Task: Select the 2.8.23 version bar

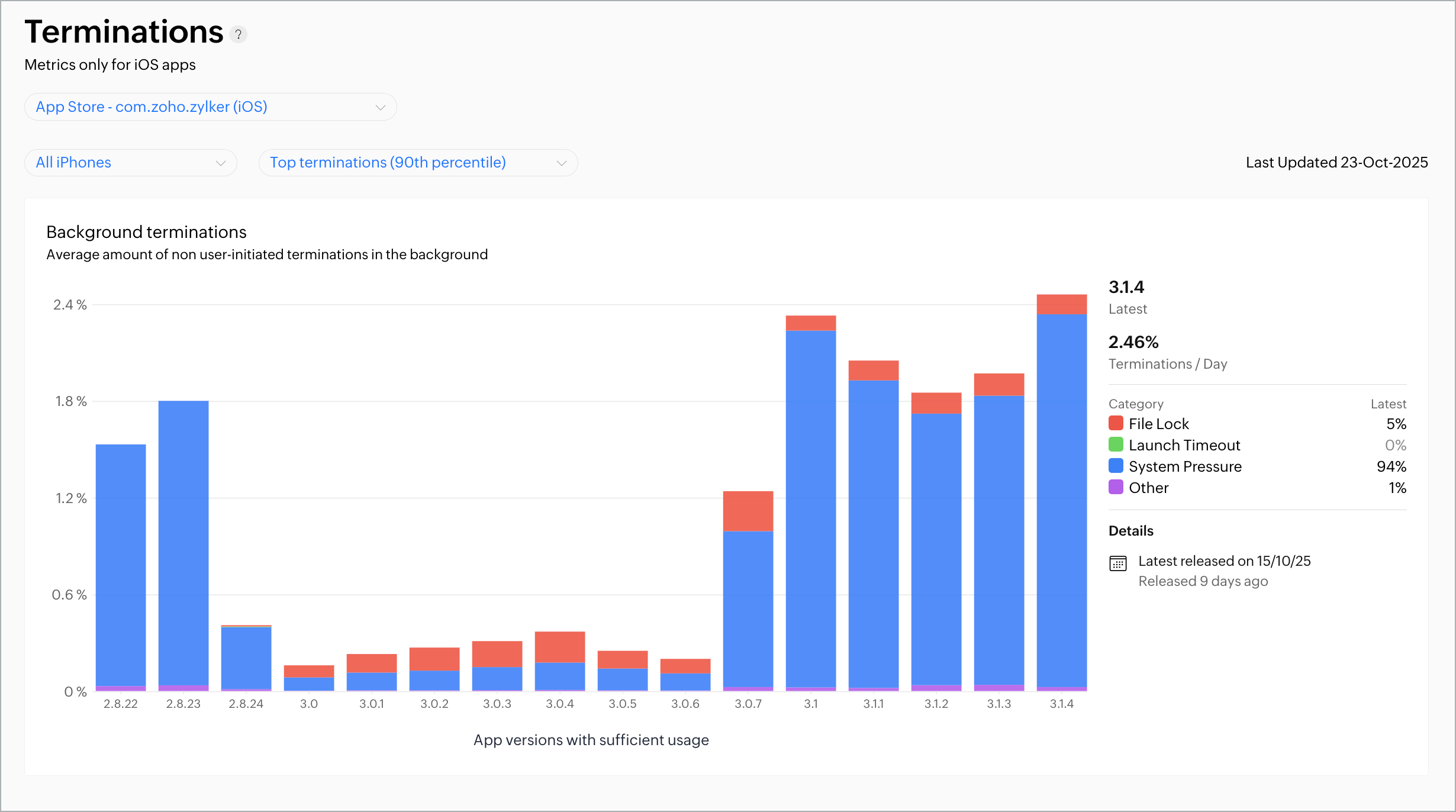Action: click(183, 544)
